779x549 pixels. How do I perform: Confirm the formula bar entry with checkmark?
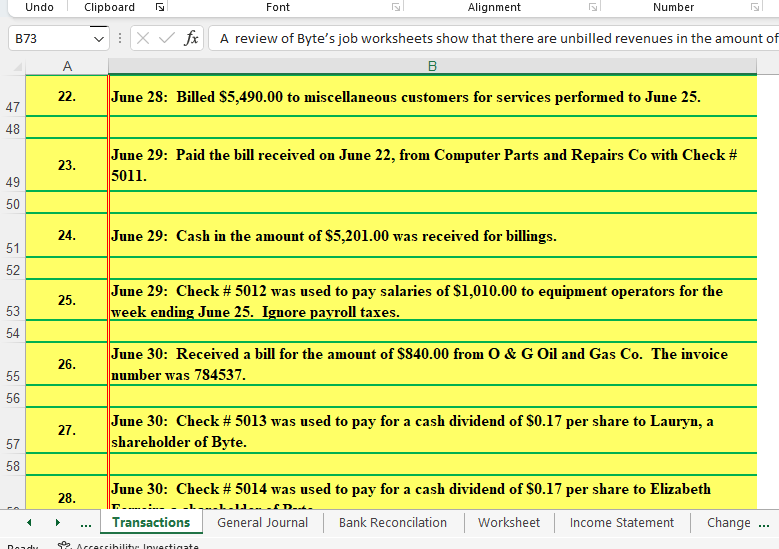pyautogui.click(x=166, y=38)
